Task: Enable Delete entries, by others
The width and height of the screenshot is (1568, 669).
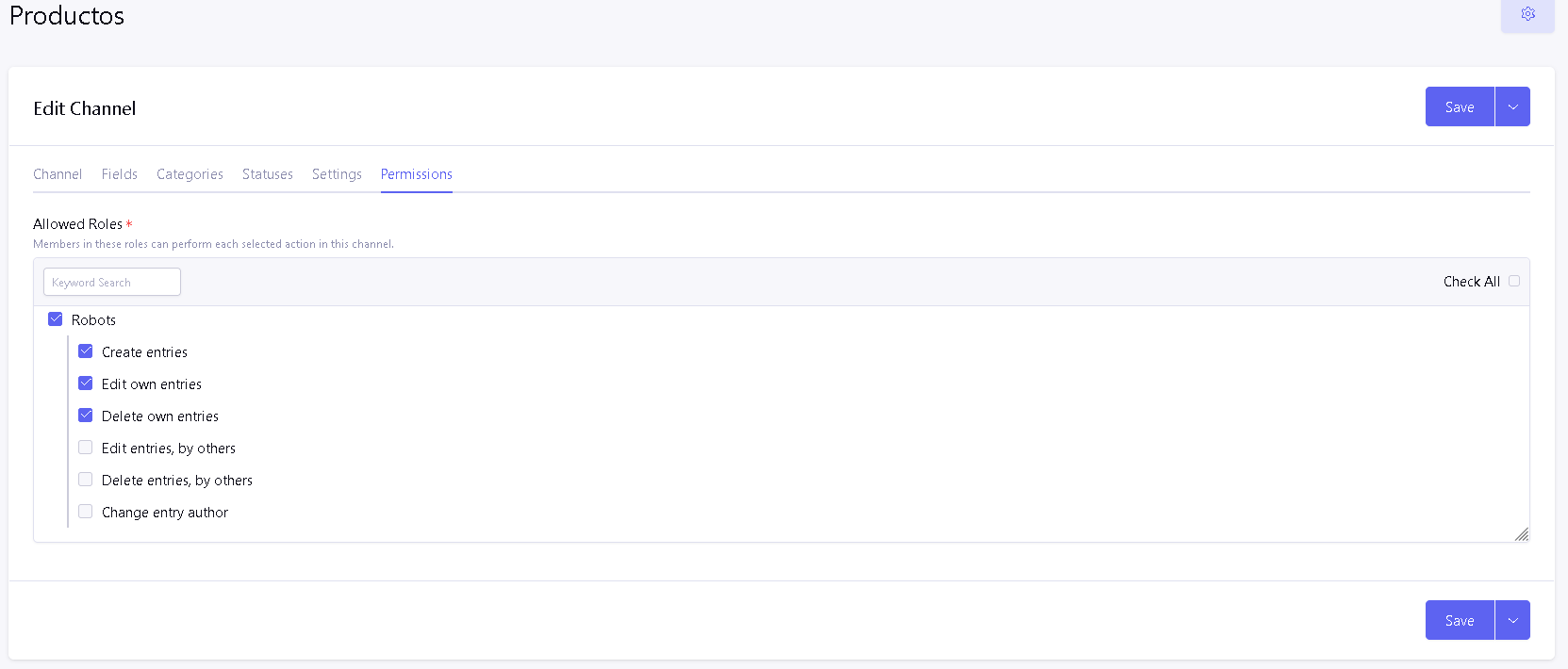Action: 86,480
